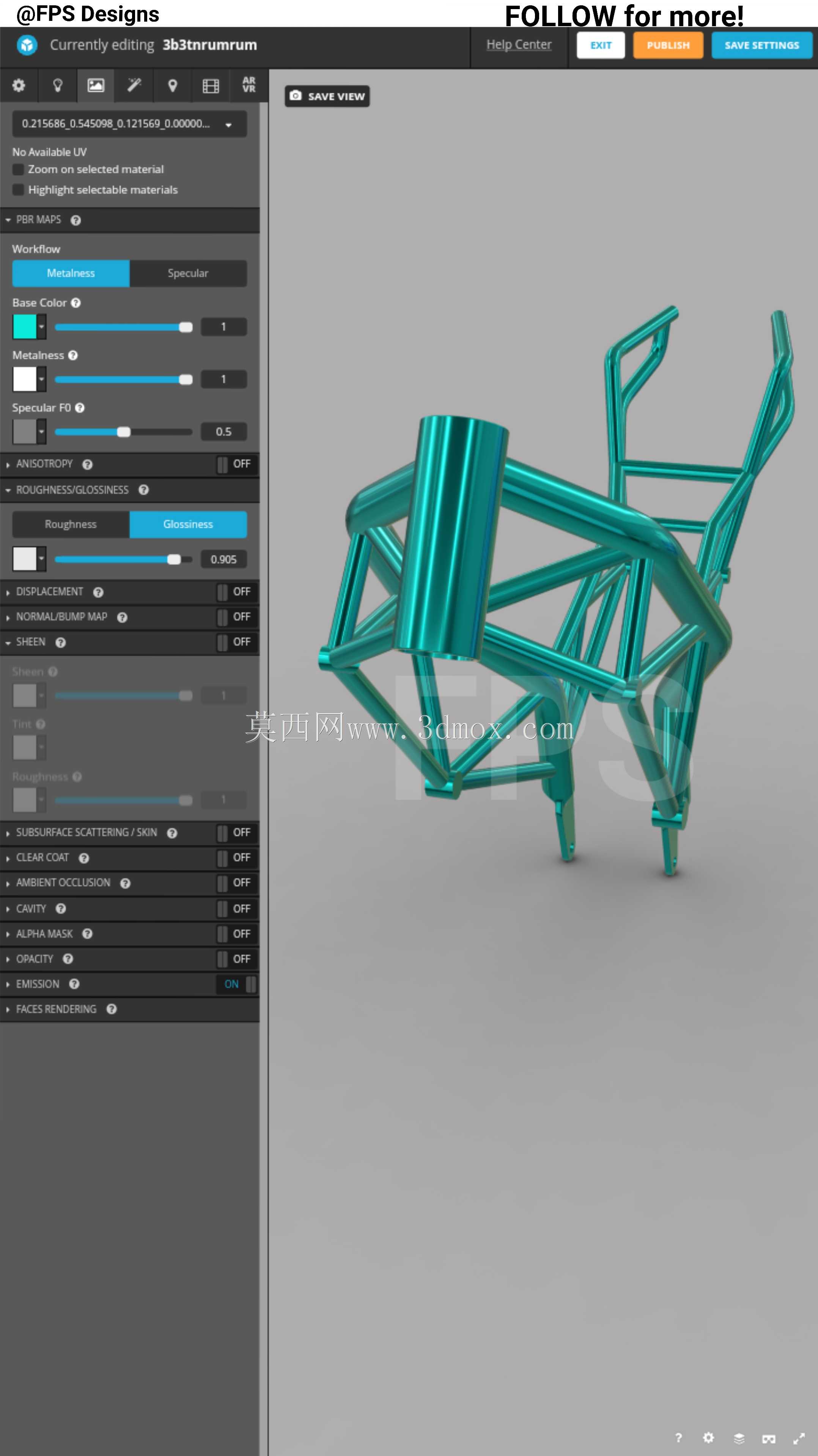Open the Metalness swatch dropdown arrow
818x1456 pixels.
click(x=41, y=379)
